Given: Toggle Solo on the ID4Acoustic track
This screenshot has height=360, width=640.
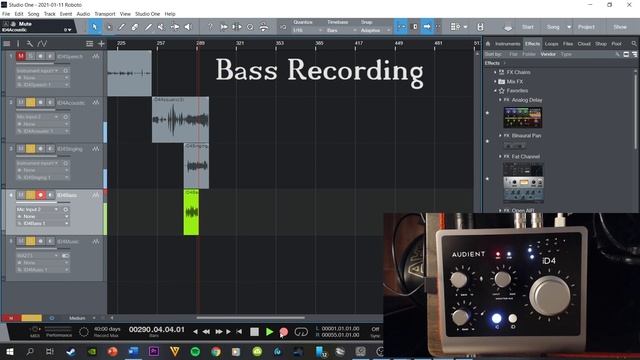Looking at the screenshot, I should click(x=30, y=102).
